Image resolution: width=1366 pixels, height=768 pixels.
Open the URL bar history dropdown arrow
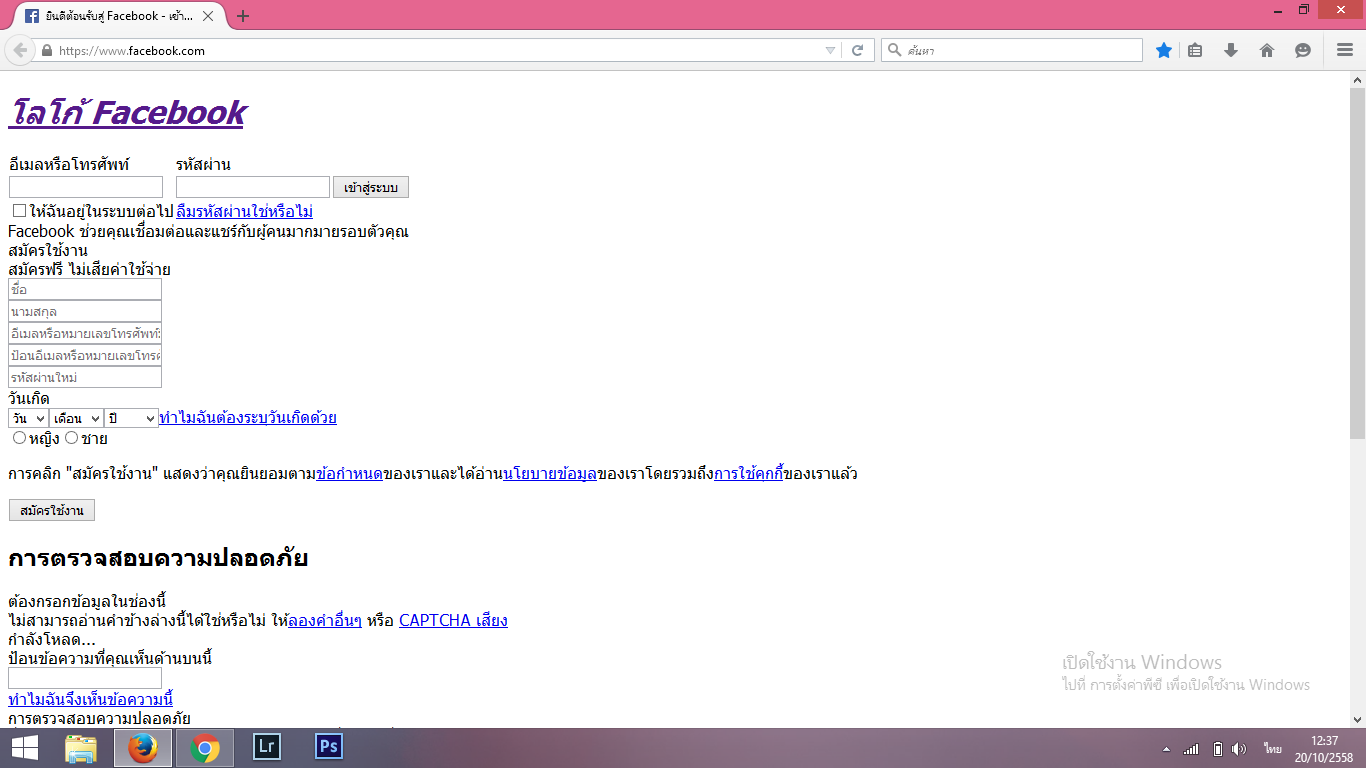tap(830, 50)
